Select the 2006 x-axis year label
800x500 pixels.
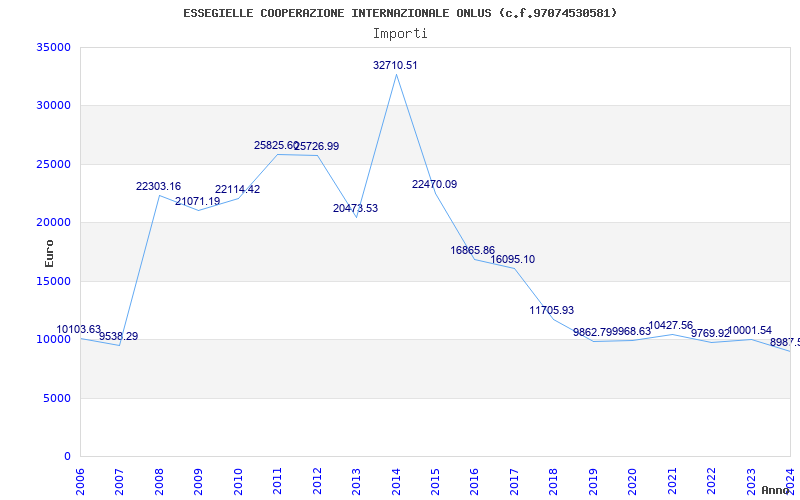pos(80,480)
